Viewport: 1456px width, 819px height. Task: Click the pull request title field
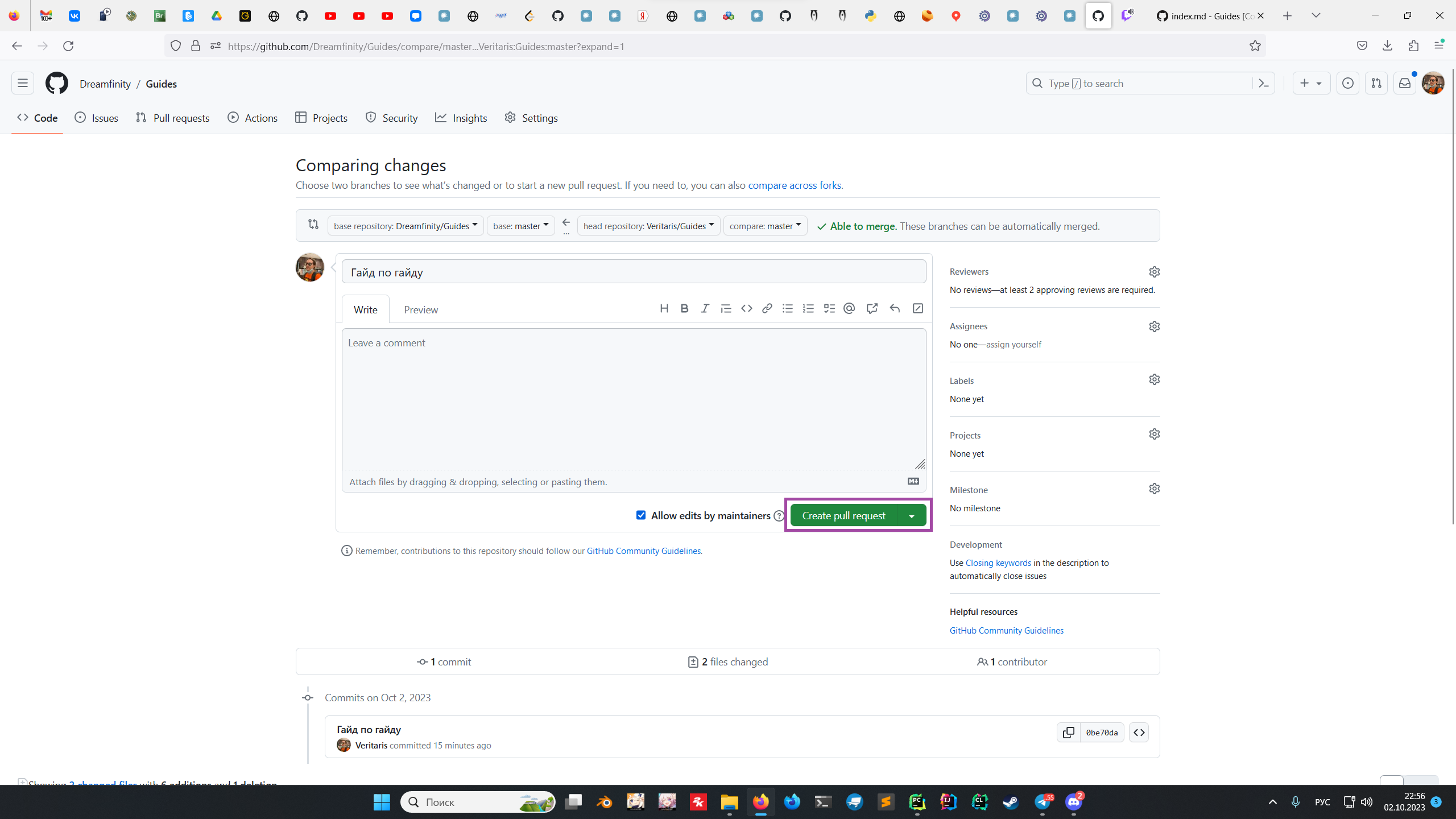[x=634, y=272]
